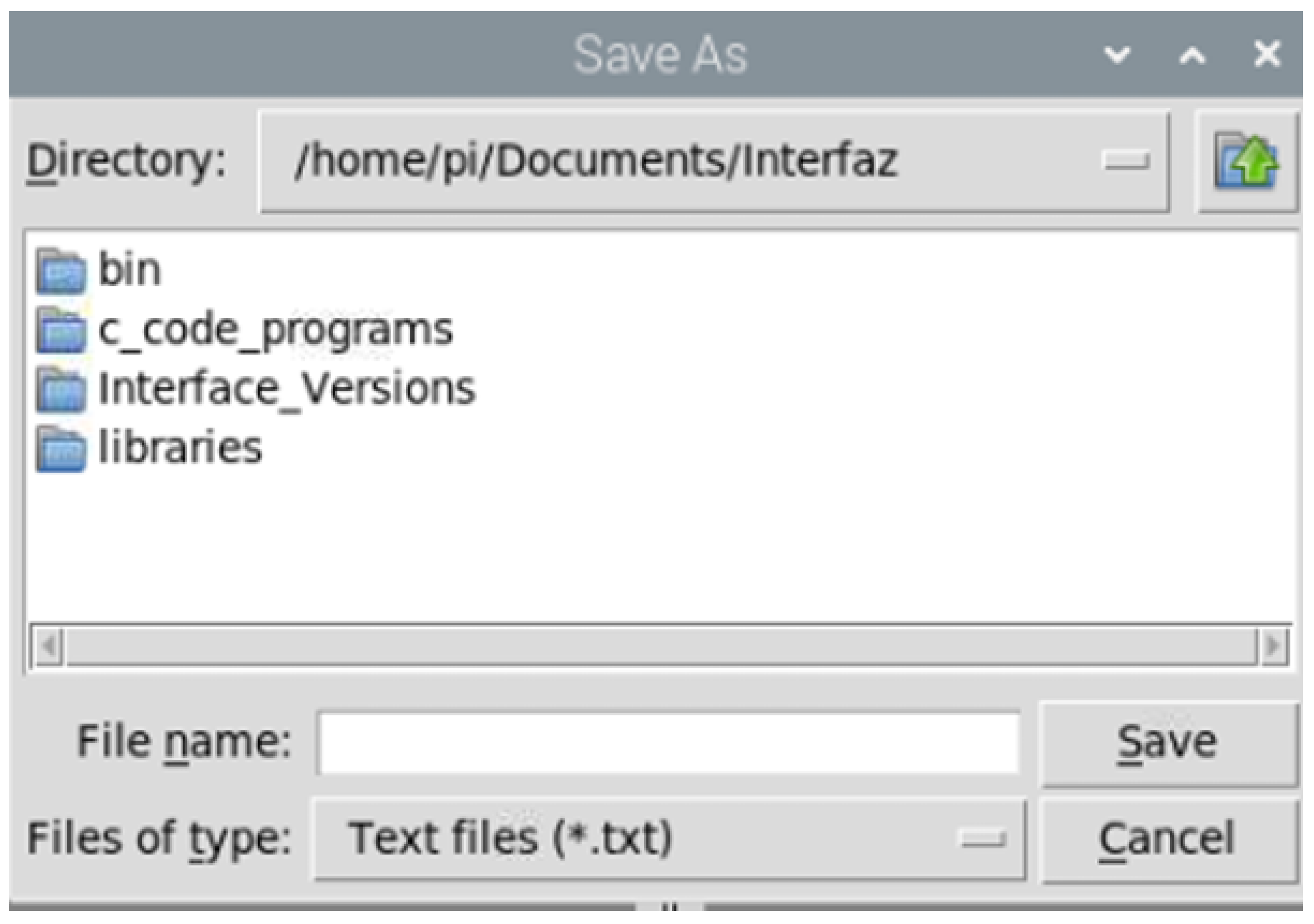Focus the File name text field
The width and height of the screenshot is (1314, 924).
[668, 742]
